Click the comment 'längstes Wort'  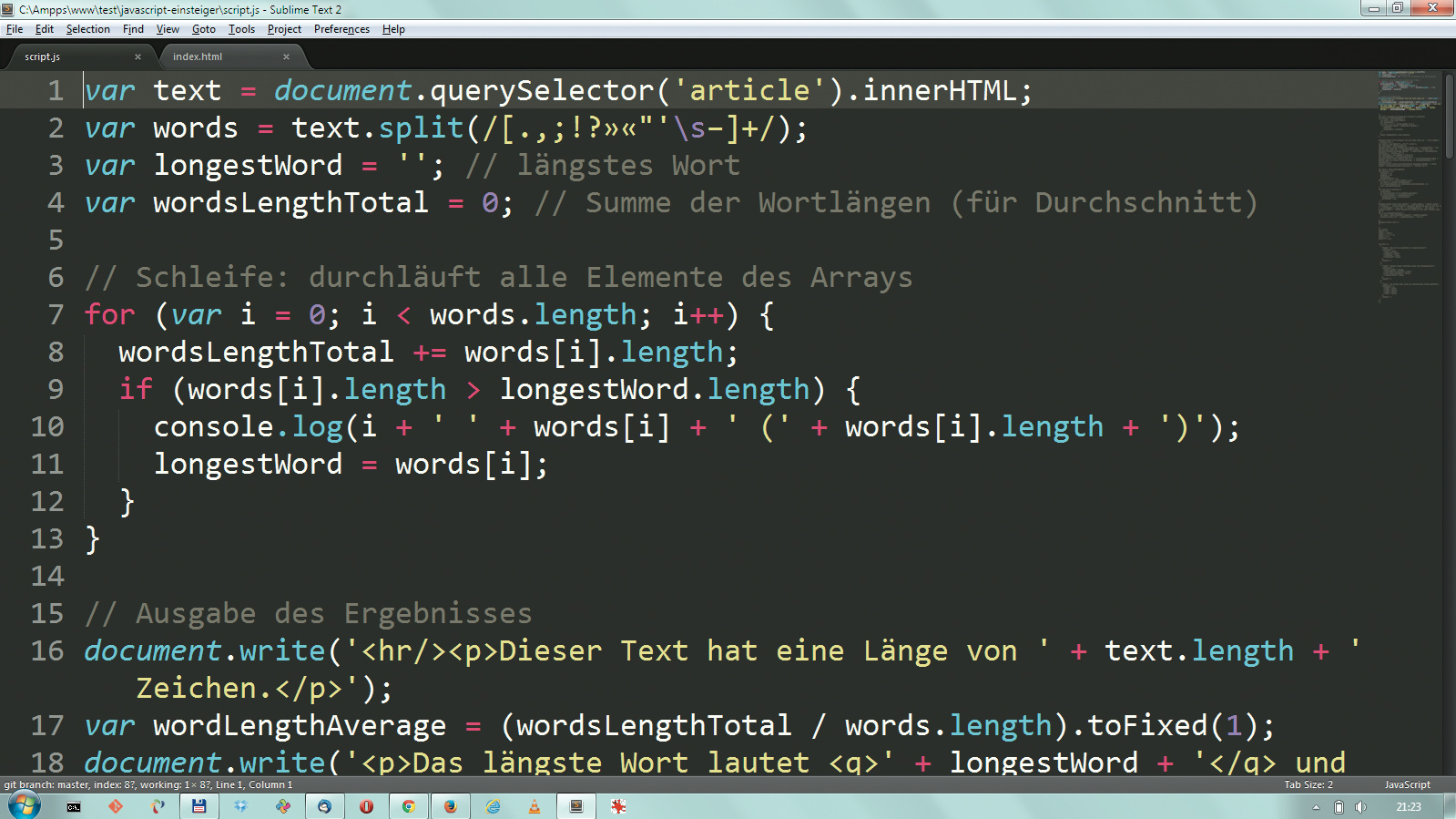pos(628,166)
